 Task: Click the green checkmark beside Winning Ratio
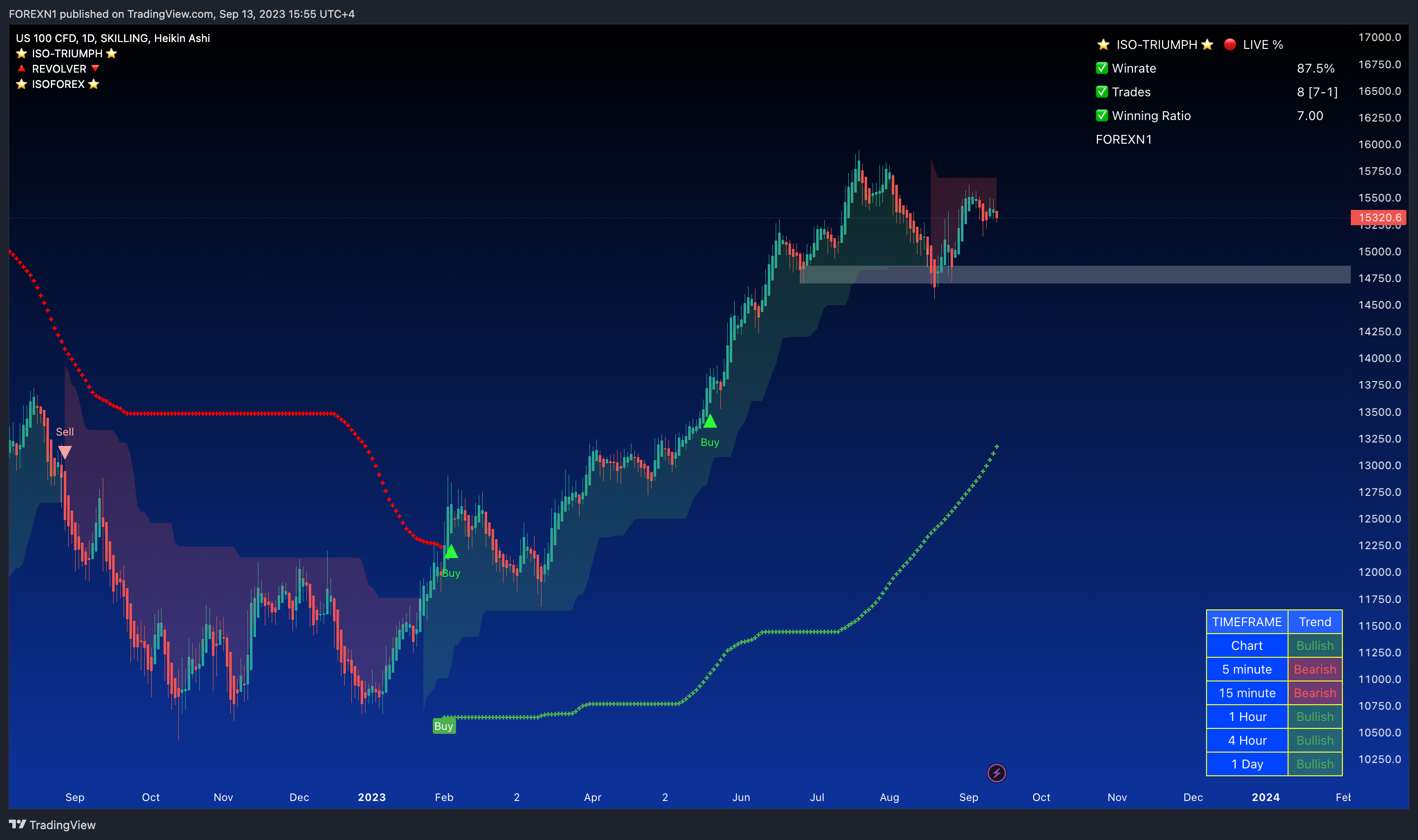pos(1101,116)
